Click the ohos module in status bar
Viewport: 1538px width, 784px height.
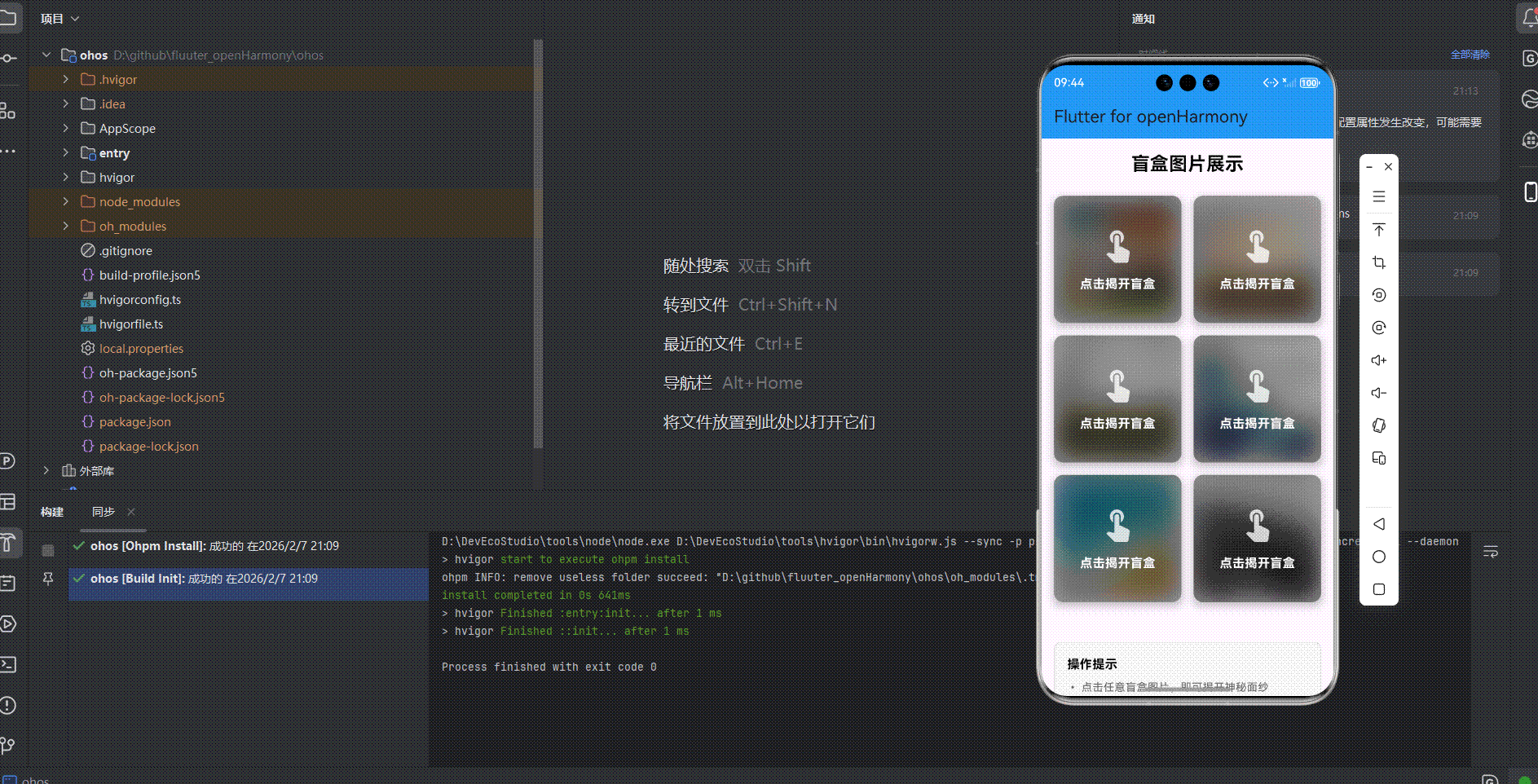pyautogui.click(x=27, y=780)
